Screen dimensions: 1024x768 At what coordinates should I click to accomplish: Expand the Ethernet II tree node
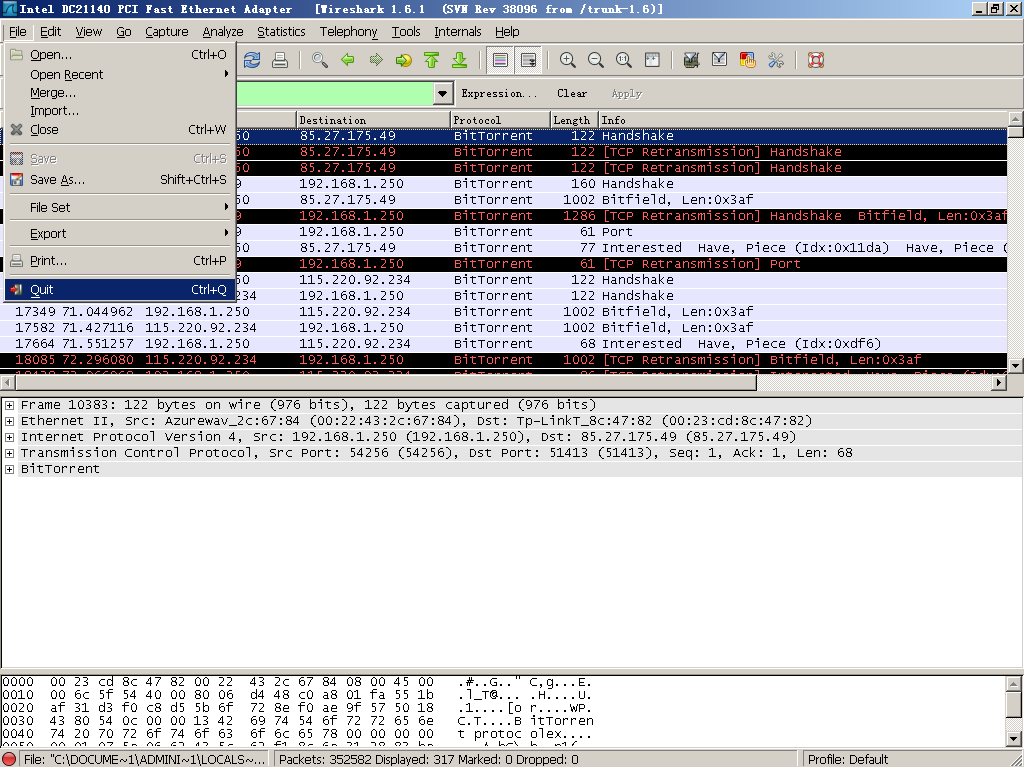tap(10, 421)
